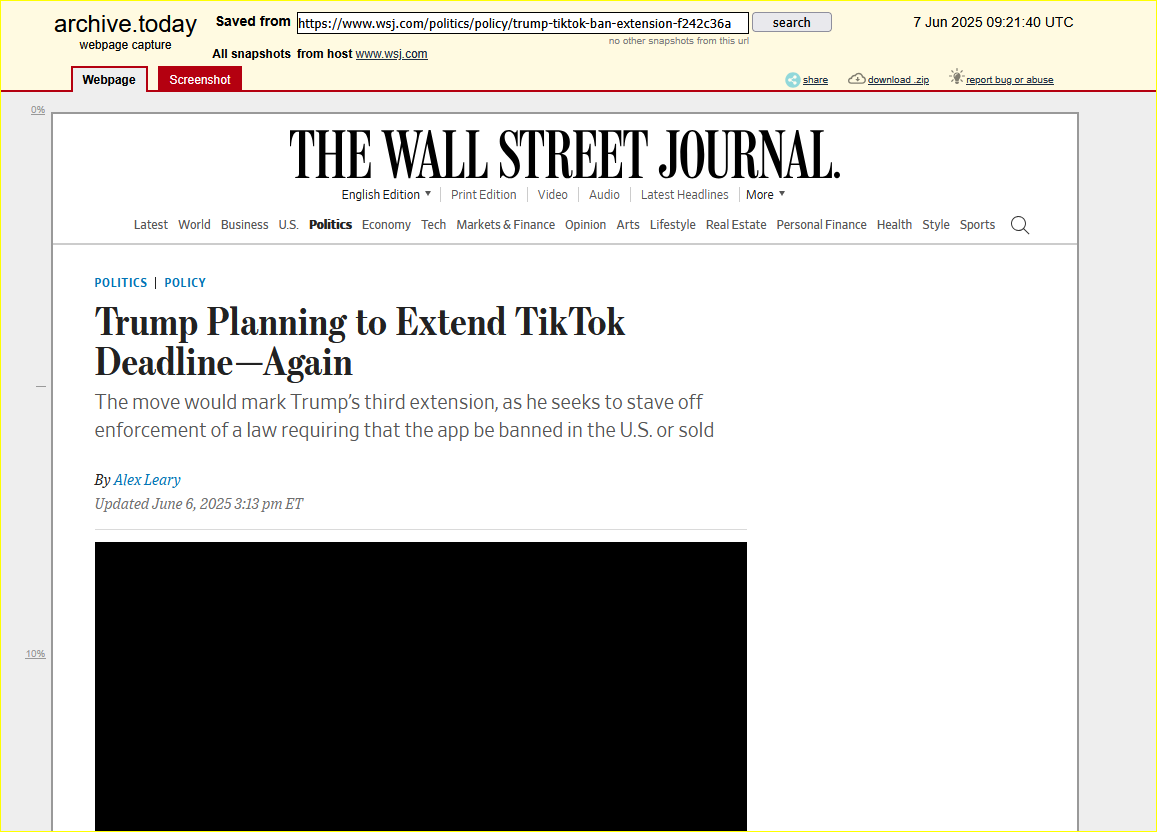Click the report bug lightbulb icon
Viewport: 1157px width, 832px height.
[957, 76]
